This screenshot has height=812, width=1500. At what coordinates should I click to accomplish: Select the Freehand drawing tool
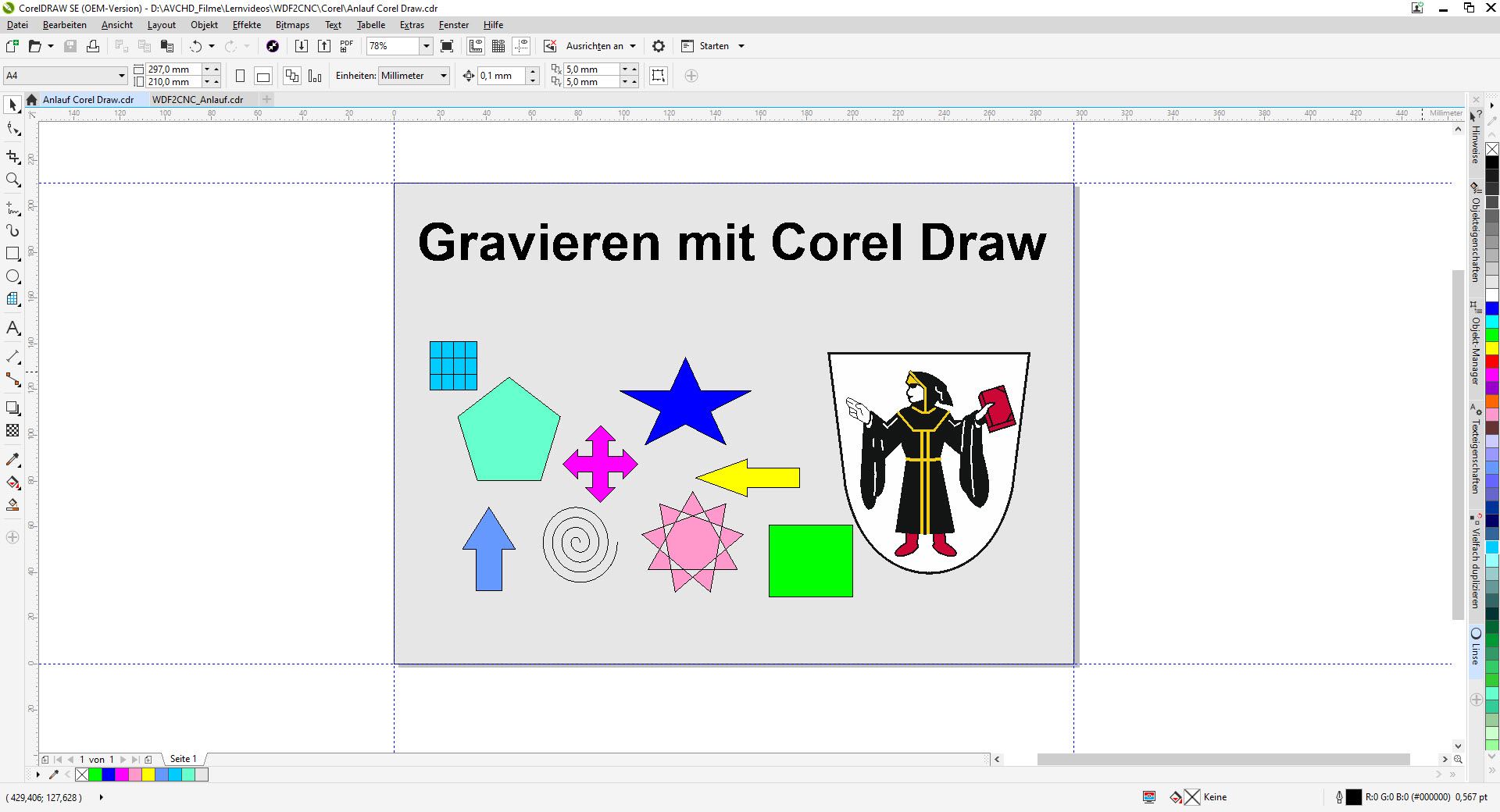12,208
